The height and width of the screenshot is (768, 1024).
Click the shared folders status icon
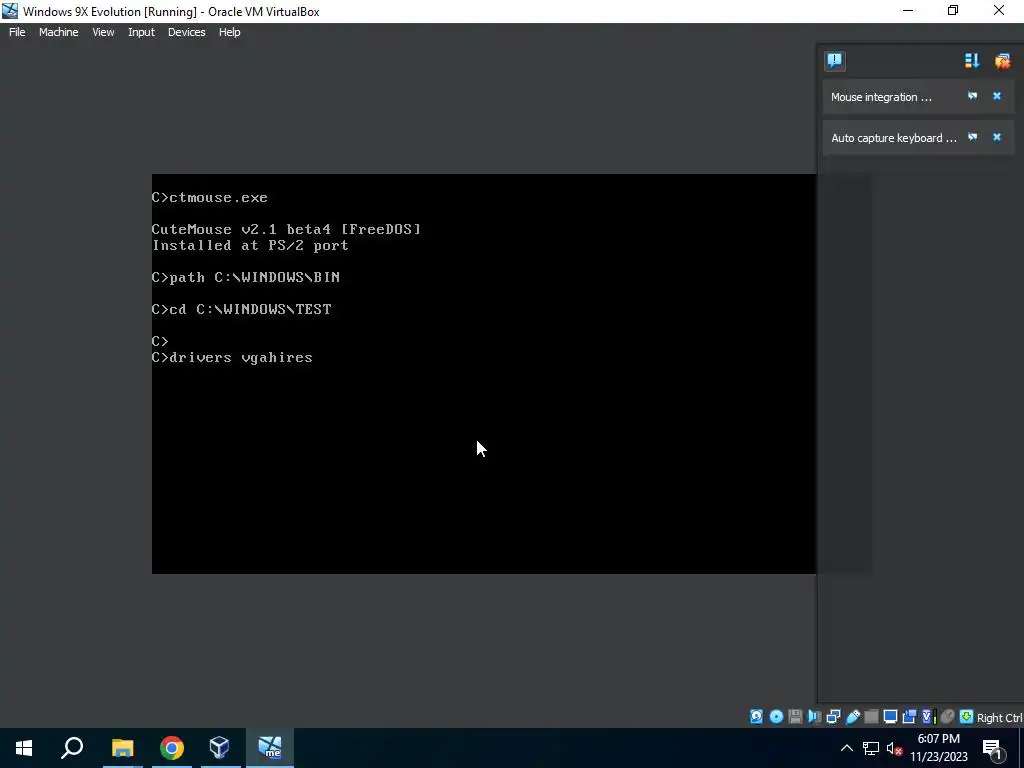pyautogui.click(x=871, y=716)
